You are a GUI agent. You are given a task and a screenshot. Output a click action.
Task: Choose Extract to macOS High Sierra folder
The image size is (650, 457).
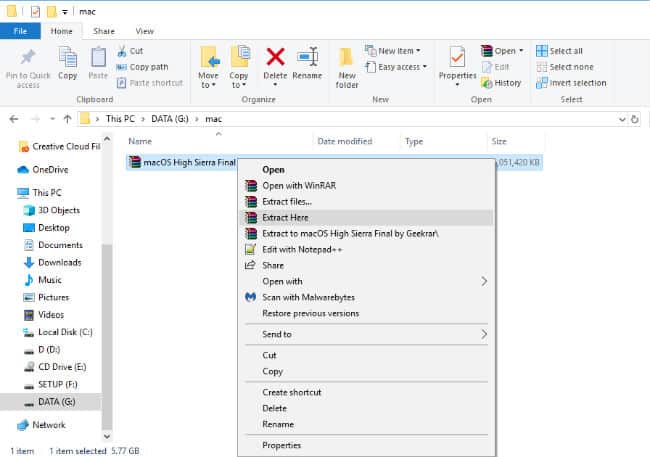pyautogui.click(x=366, y=233)
